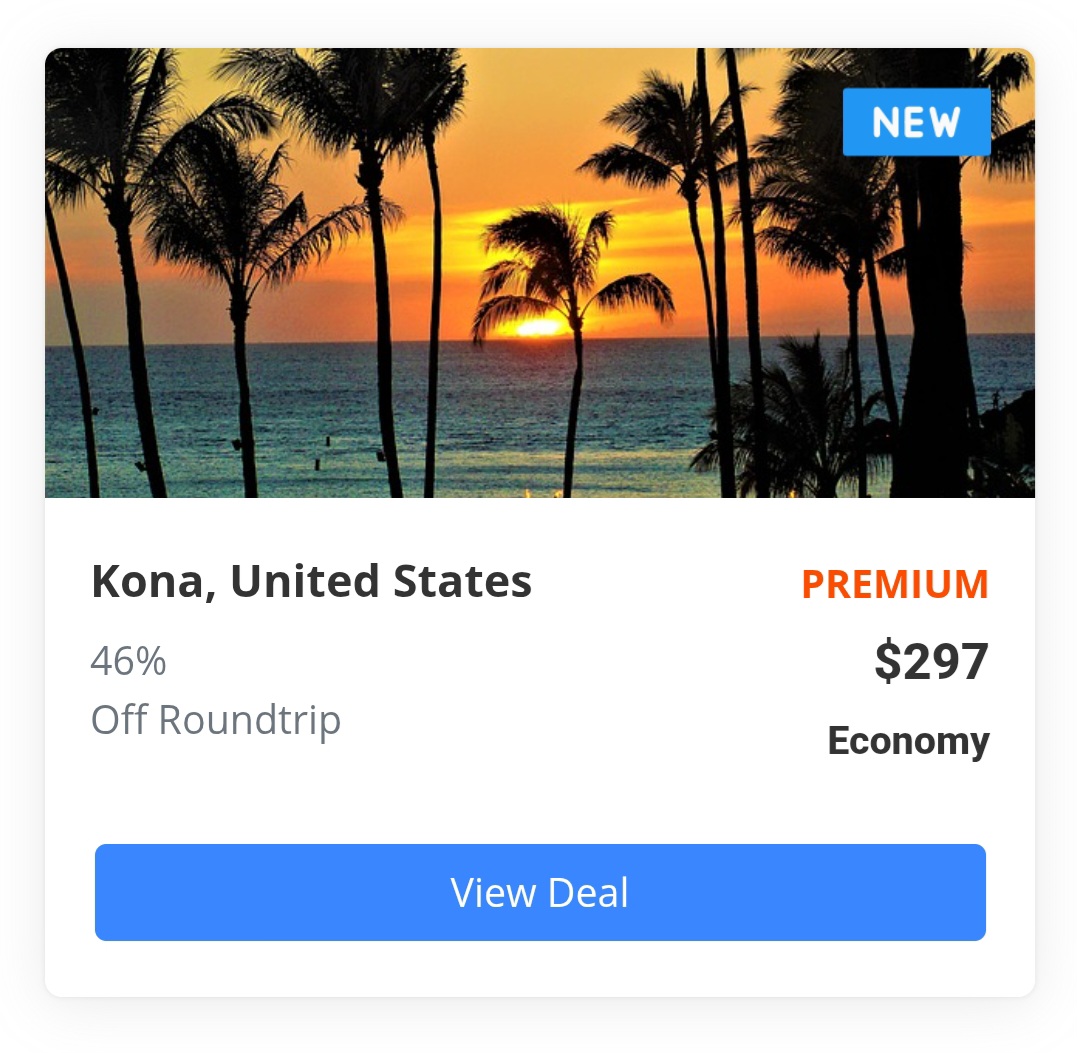Click the words United States in title
The height and width of the screenshot is (1053, 1077).
381,581
